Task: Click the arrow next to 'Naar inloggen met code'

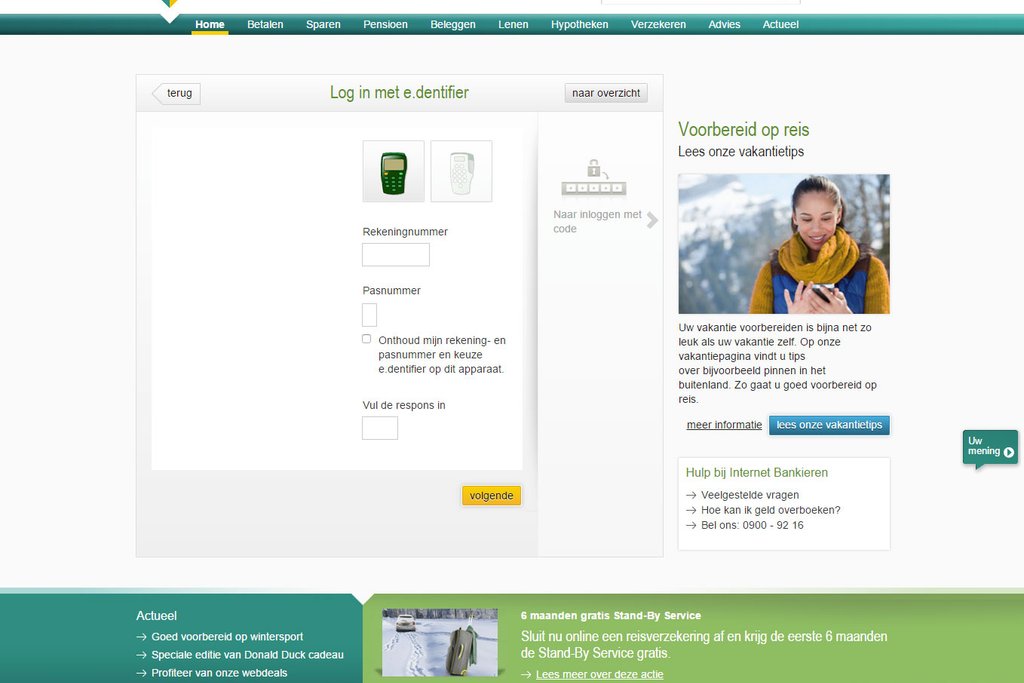Action: (x=652, y=221)
